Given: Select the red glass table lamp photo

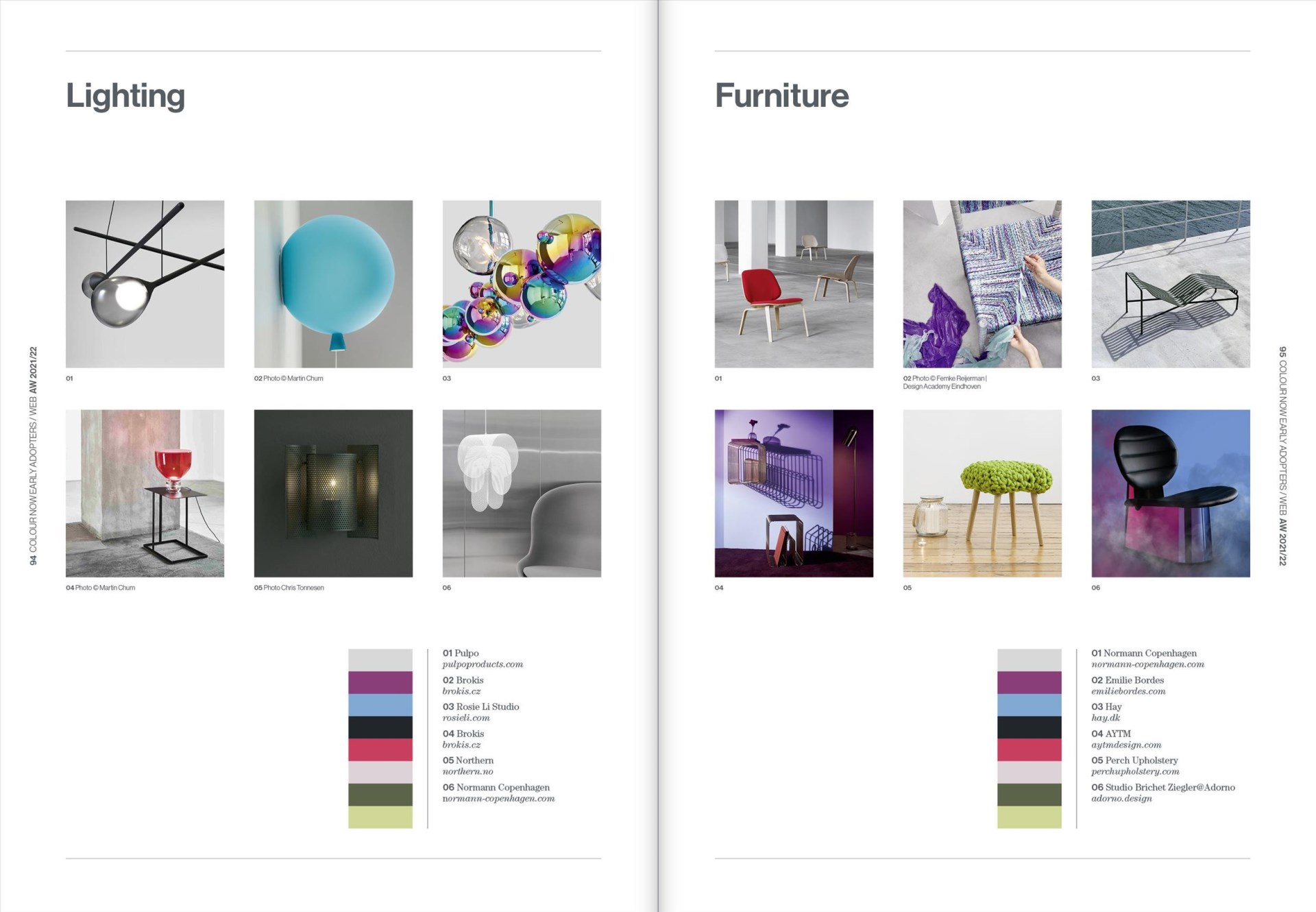Looking at the screenshot, I should coord(145,493).
